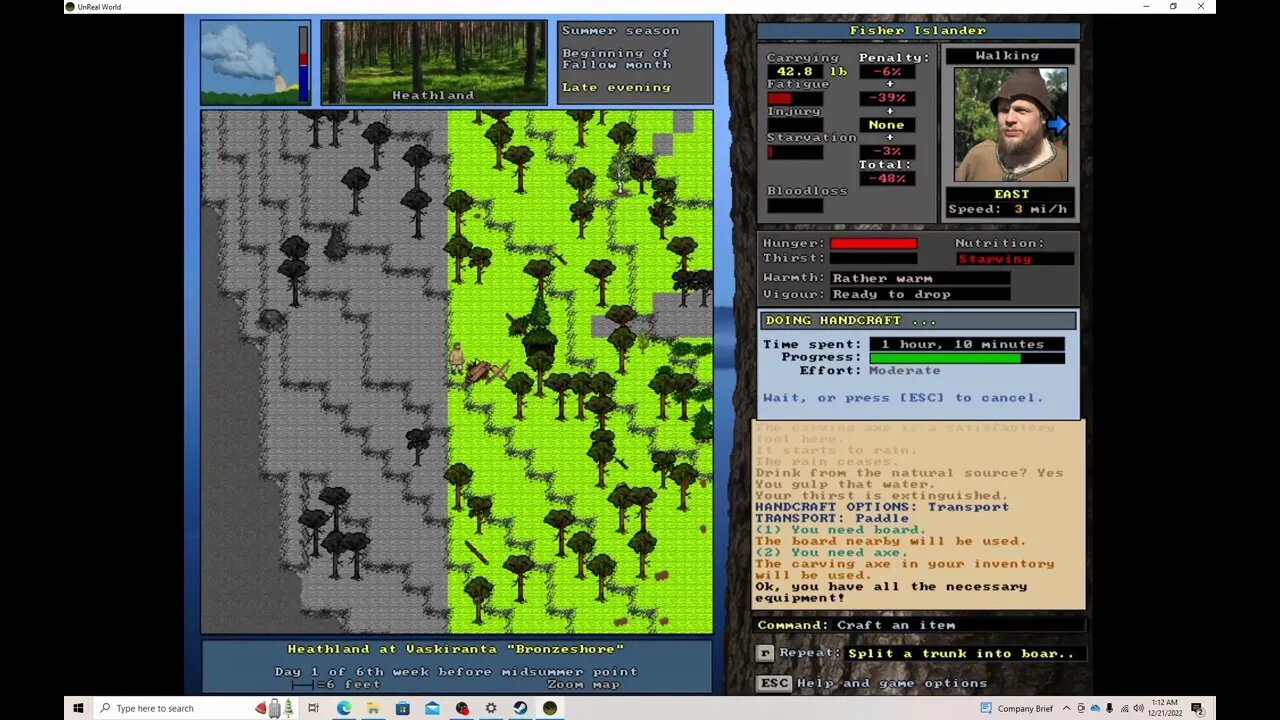Click the 'TRANSPORT: Paddle' log line
The width and height of the screenshot is (1280, 720).
pos(832,518)
